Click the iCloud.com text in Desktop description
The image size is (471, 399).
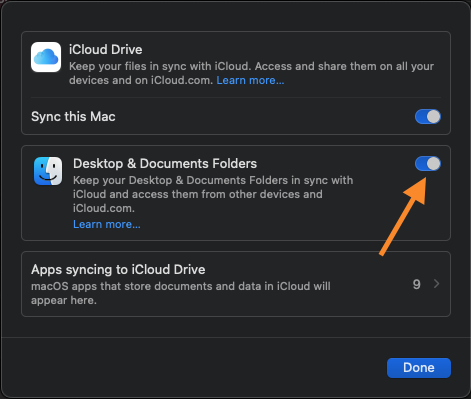pyautogui.click(x=104, y=208)
